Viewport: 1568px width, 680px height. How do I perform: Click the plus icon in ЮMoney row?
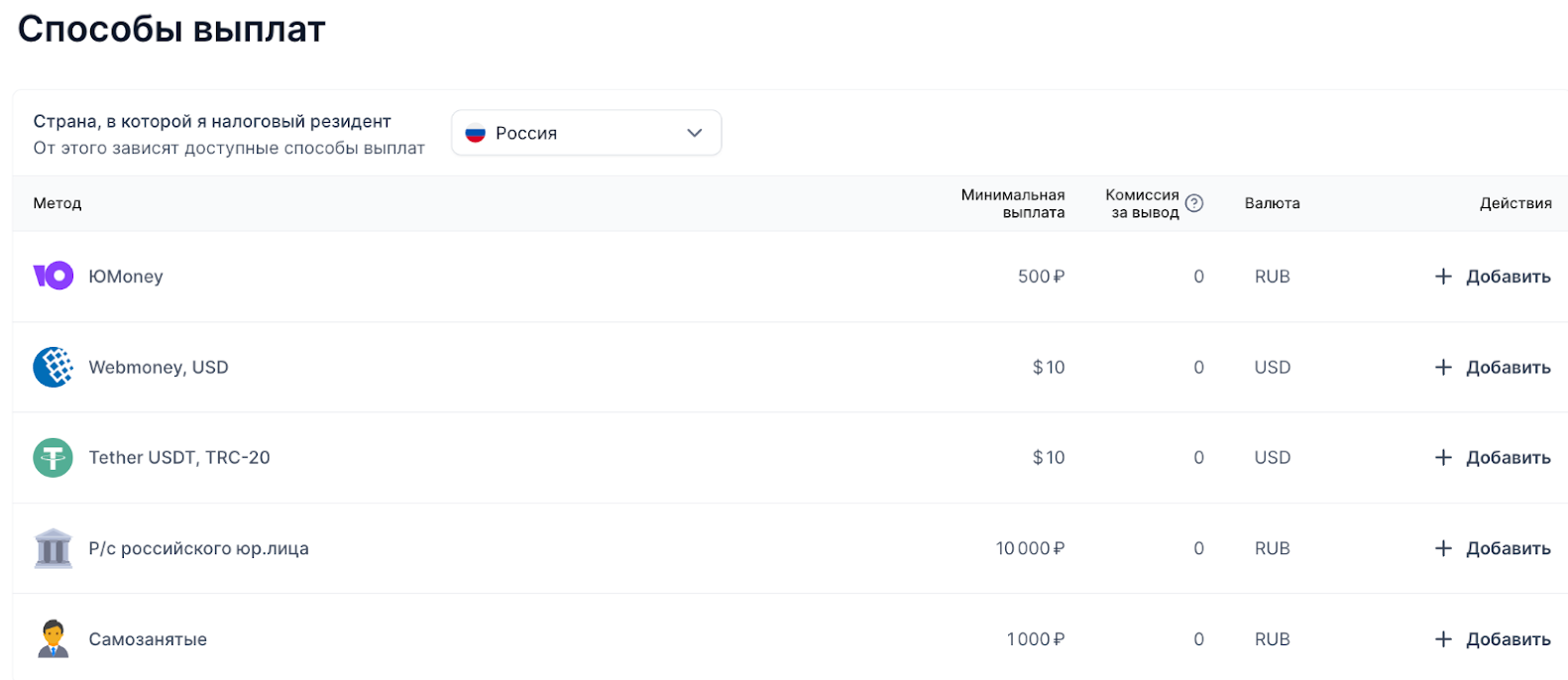pyautogui.click(x=1443, y=277)
